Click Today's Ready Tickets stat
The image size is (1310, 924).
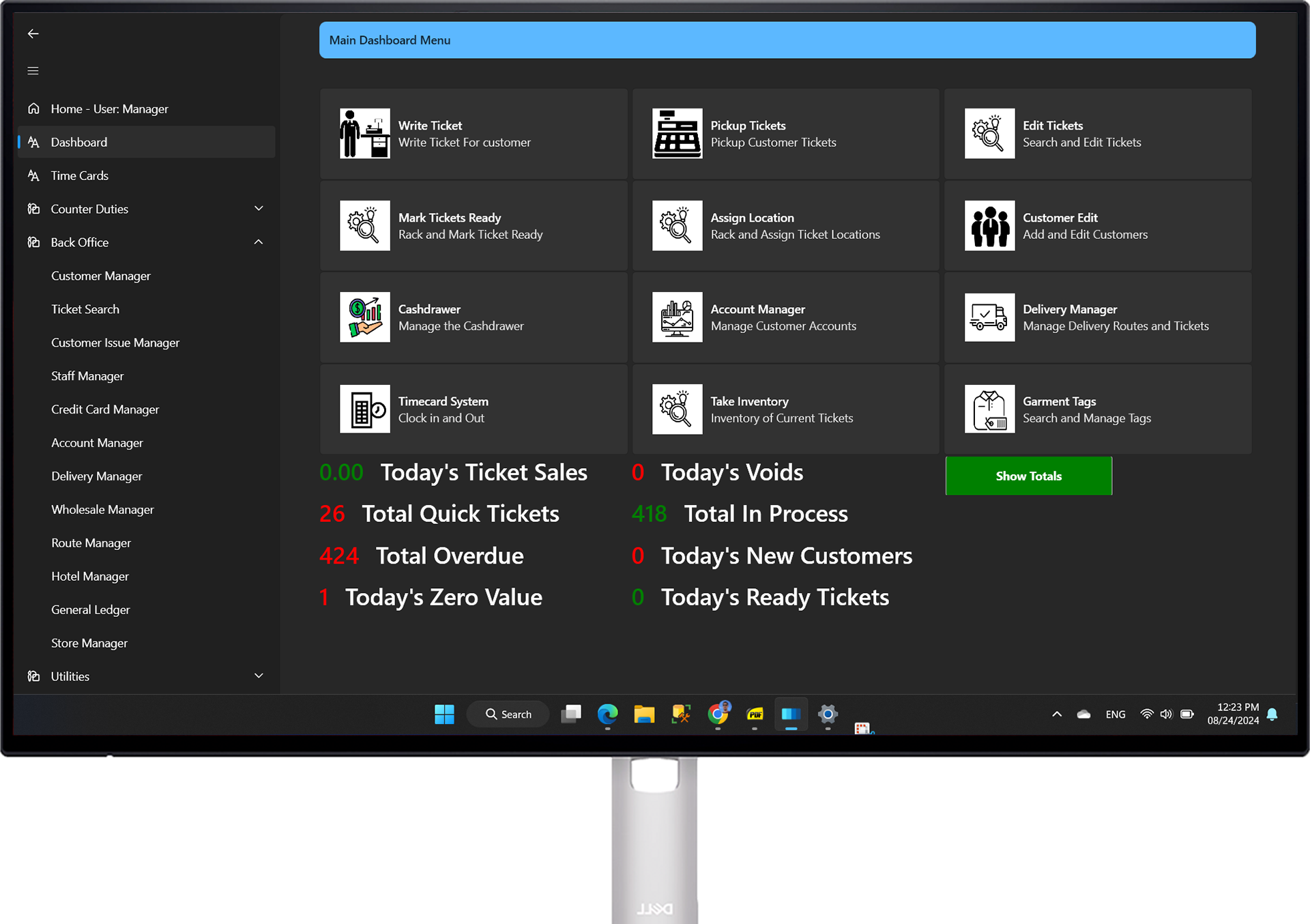[x=760, y=598]
